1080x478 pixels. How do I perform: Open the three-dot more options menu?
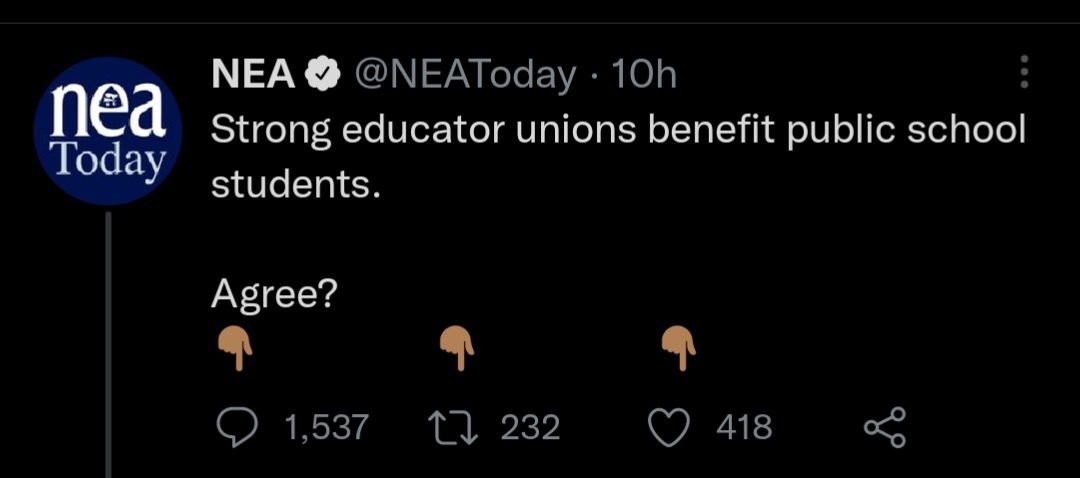[x=1023, y=72]
